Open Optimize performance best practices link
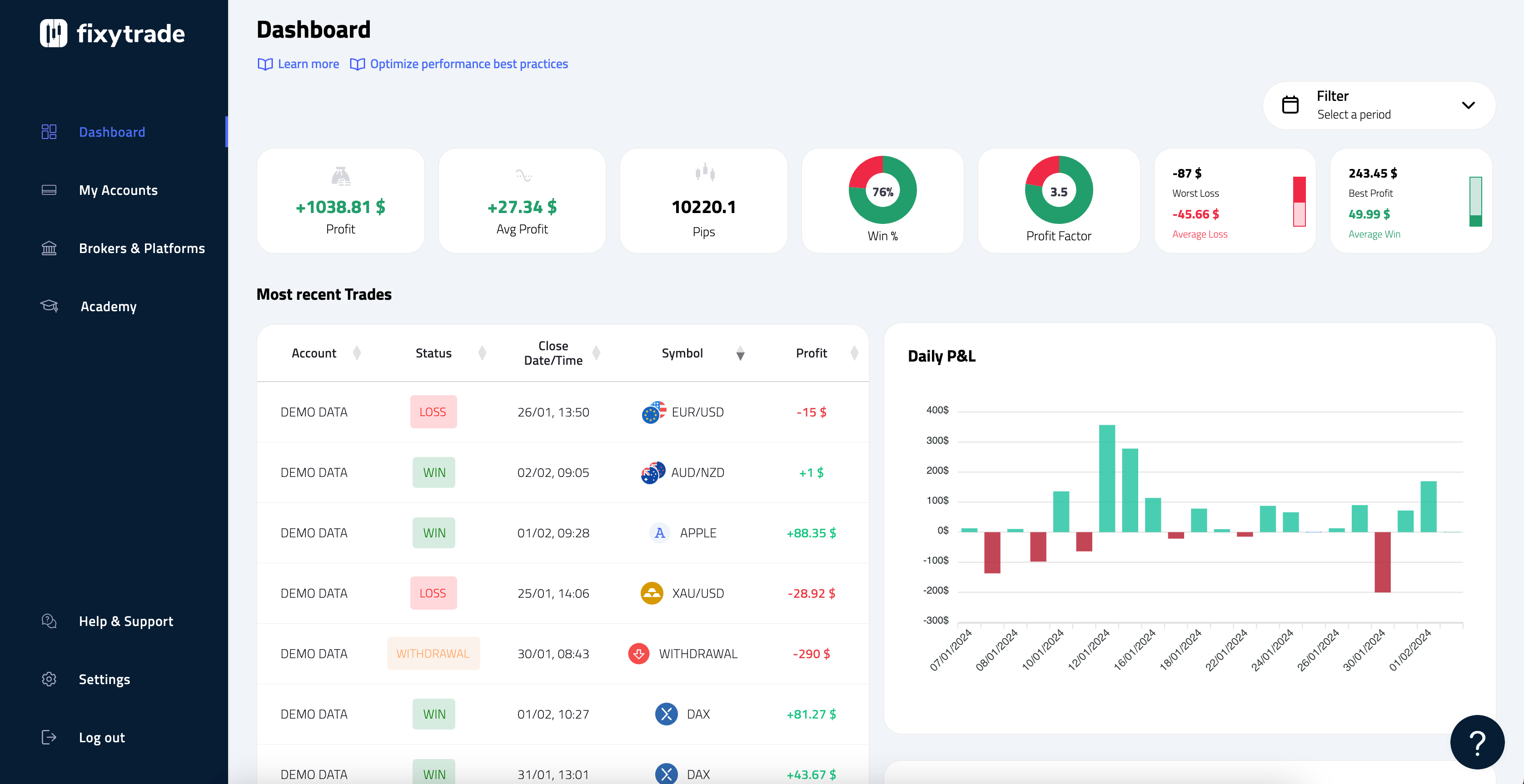The height and width of the screenshot is (784, 1524). click(468, 64)
